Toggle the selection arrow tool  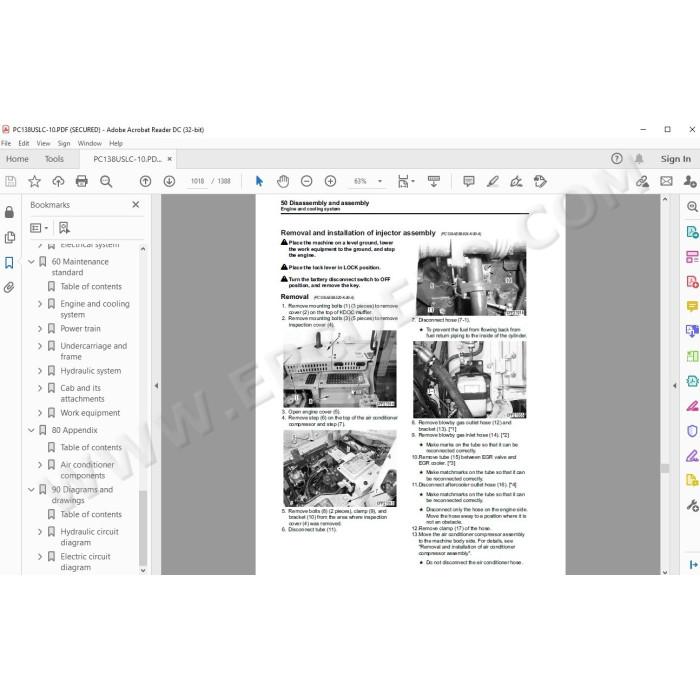click(259, 181)
